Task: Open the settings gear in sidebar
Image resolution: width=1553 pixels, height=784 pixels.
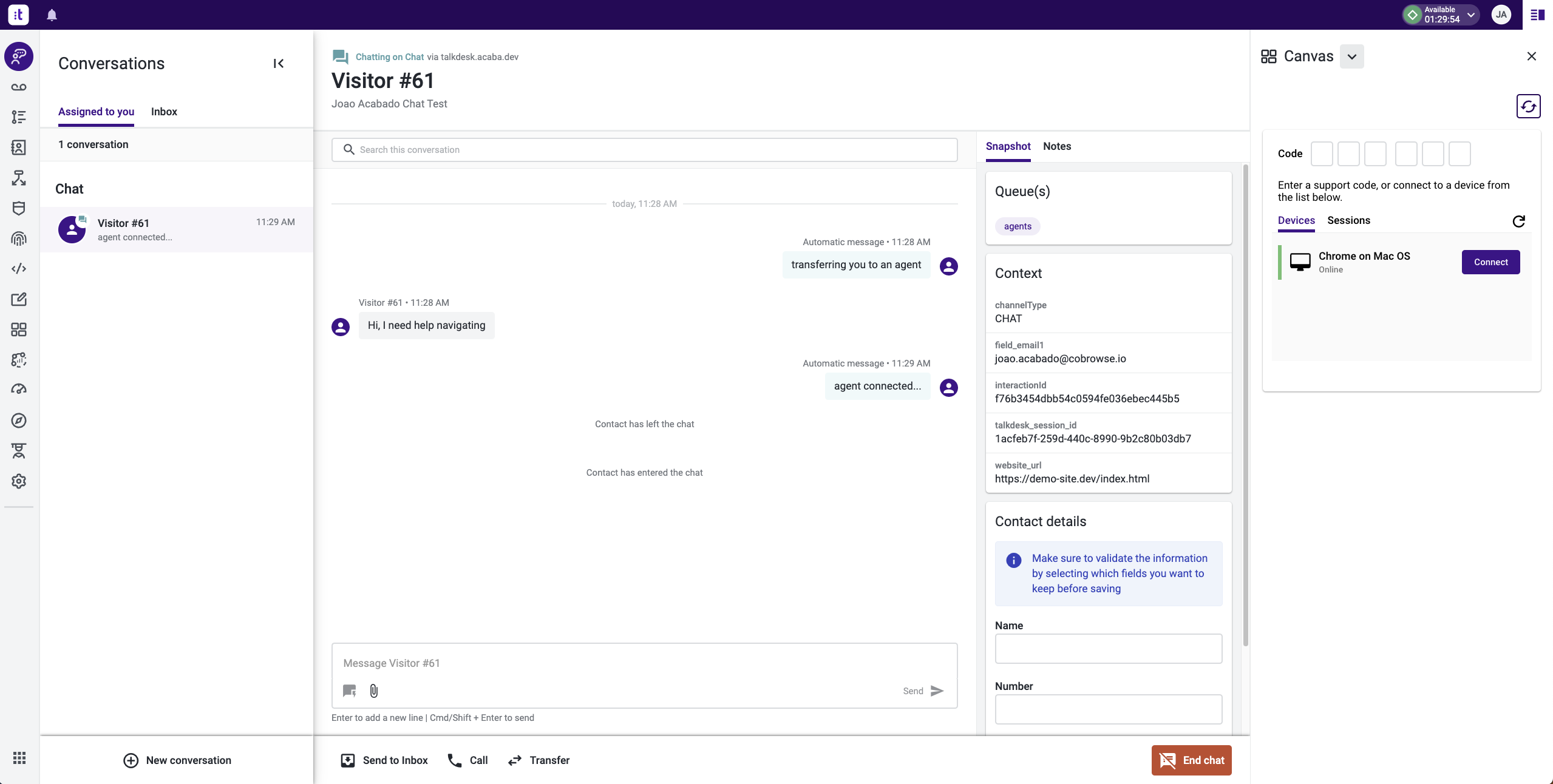Action: [19, 481]
